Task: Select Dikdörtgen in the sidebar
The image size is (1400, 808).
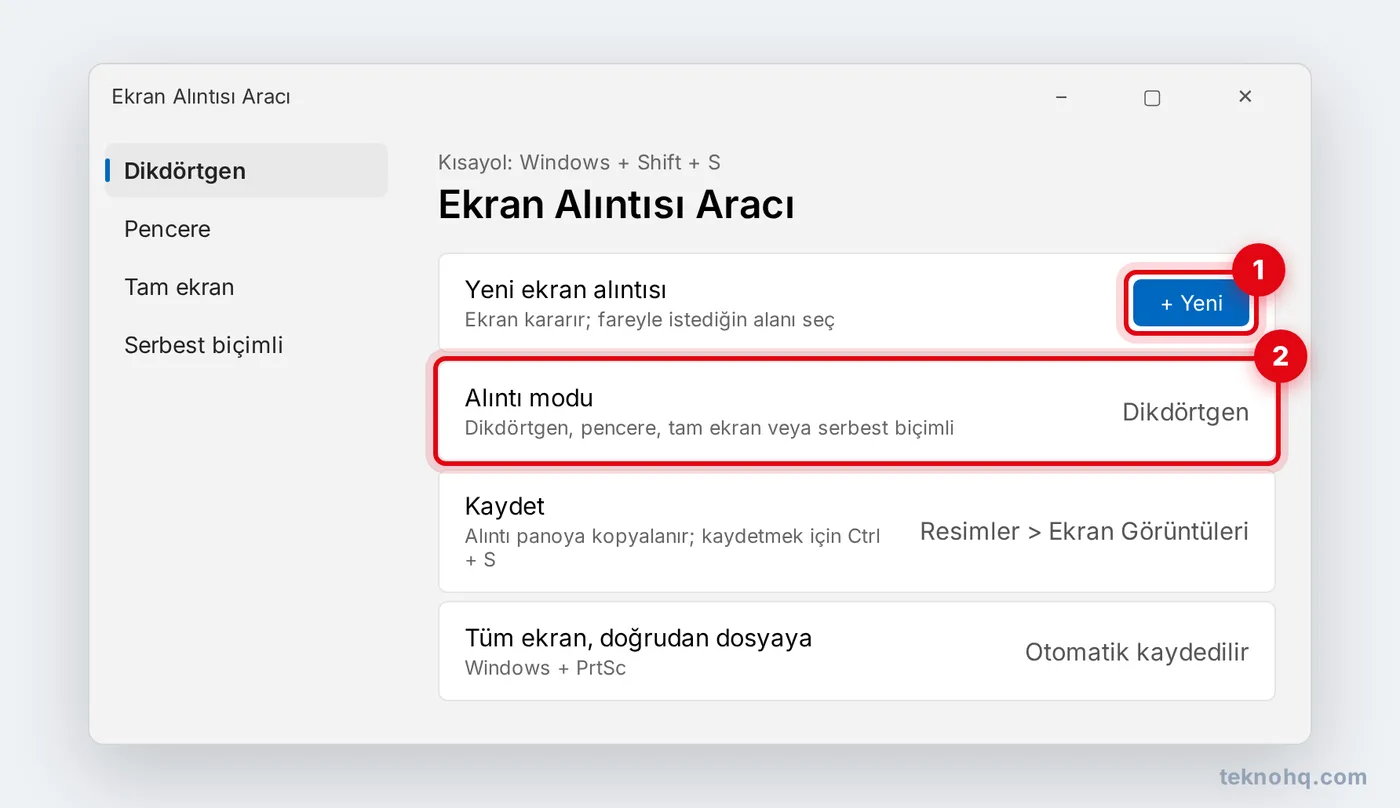Action: click(x=246, y=171)
